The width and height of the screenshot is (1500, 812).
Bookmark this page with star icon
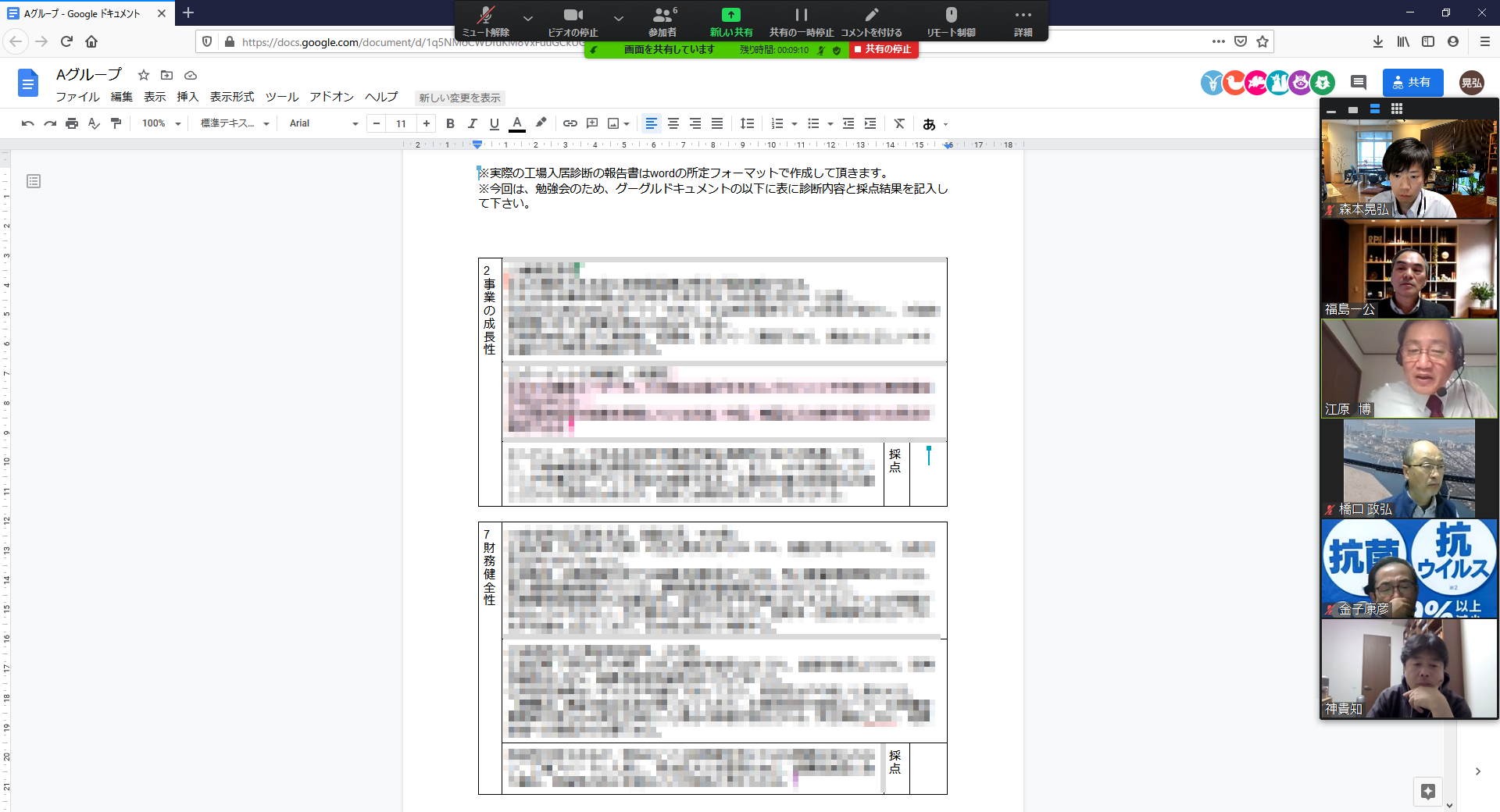coord(1262,41)
